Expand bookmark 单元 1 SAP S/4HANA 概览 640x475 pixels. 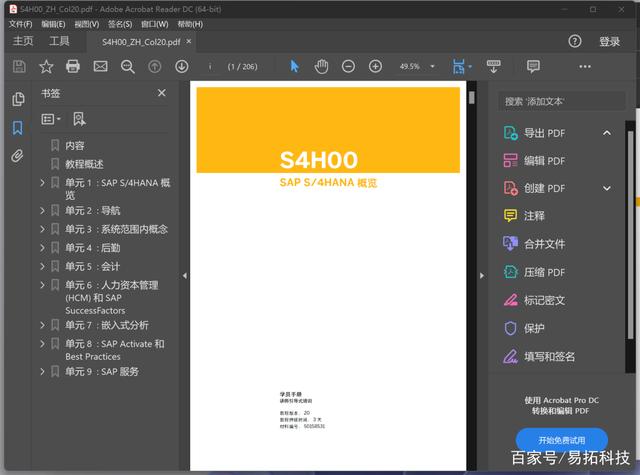point(42,182)
